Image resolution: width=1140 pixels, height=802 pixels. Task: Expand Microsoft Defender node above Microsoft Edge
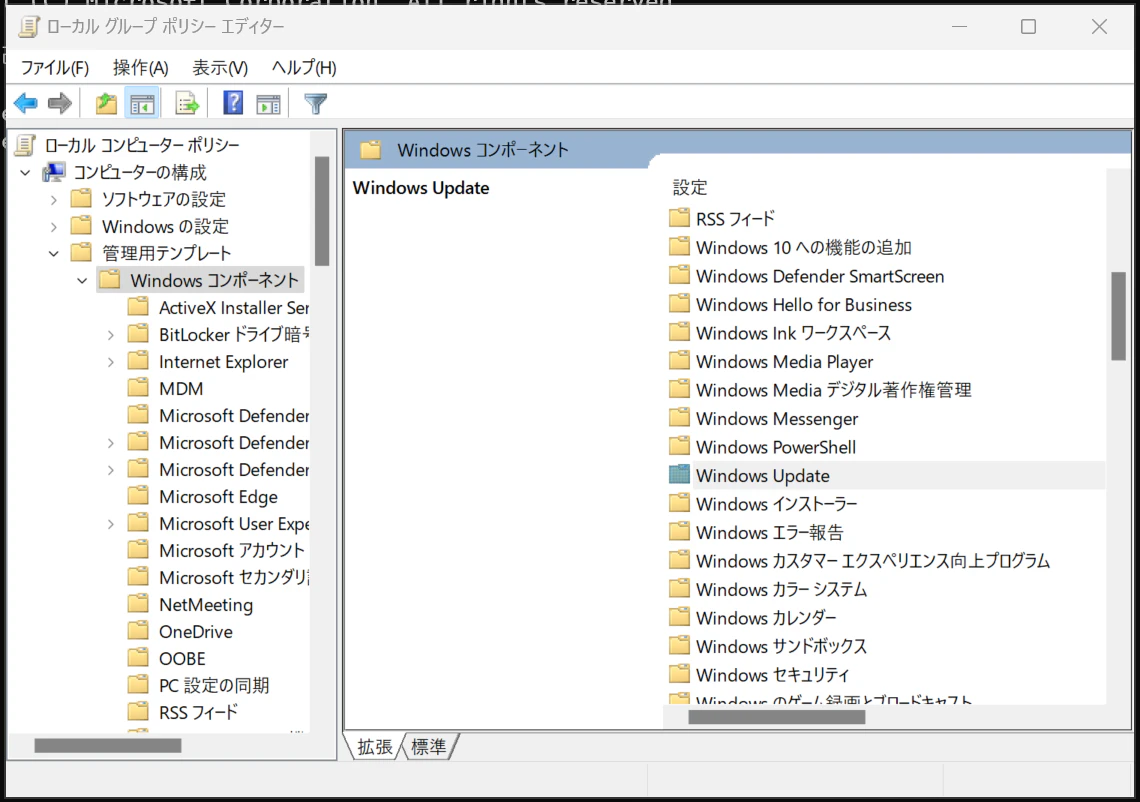tap(111, 470)
